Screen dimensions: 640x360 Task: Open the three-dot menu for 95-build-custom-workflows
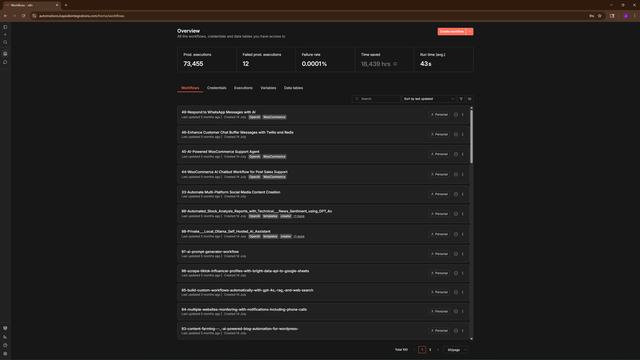click(462, 292)
